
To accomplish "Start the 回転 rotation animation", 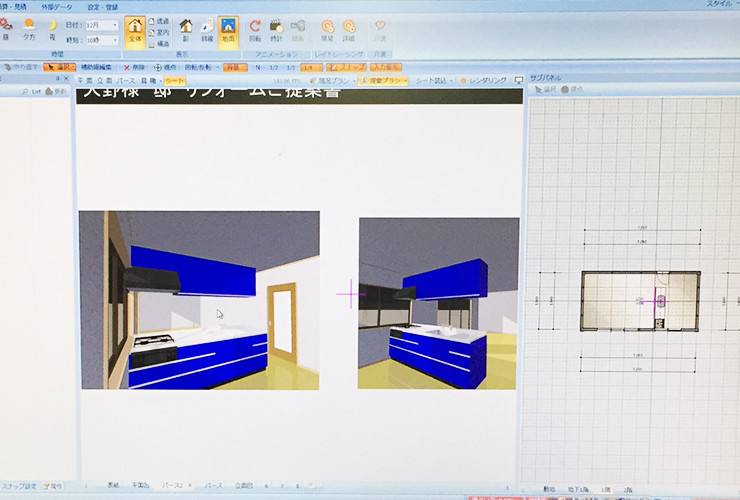I will pyautogui.click(x=255, y=30).
